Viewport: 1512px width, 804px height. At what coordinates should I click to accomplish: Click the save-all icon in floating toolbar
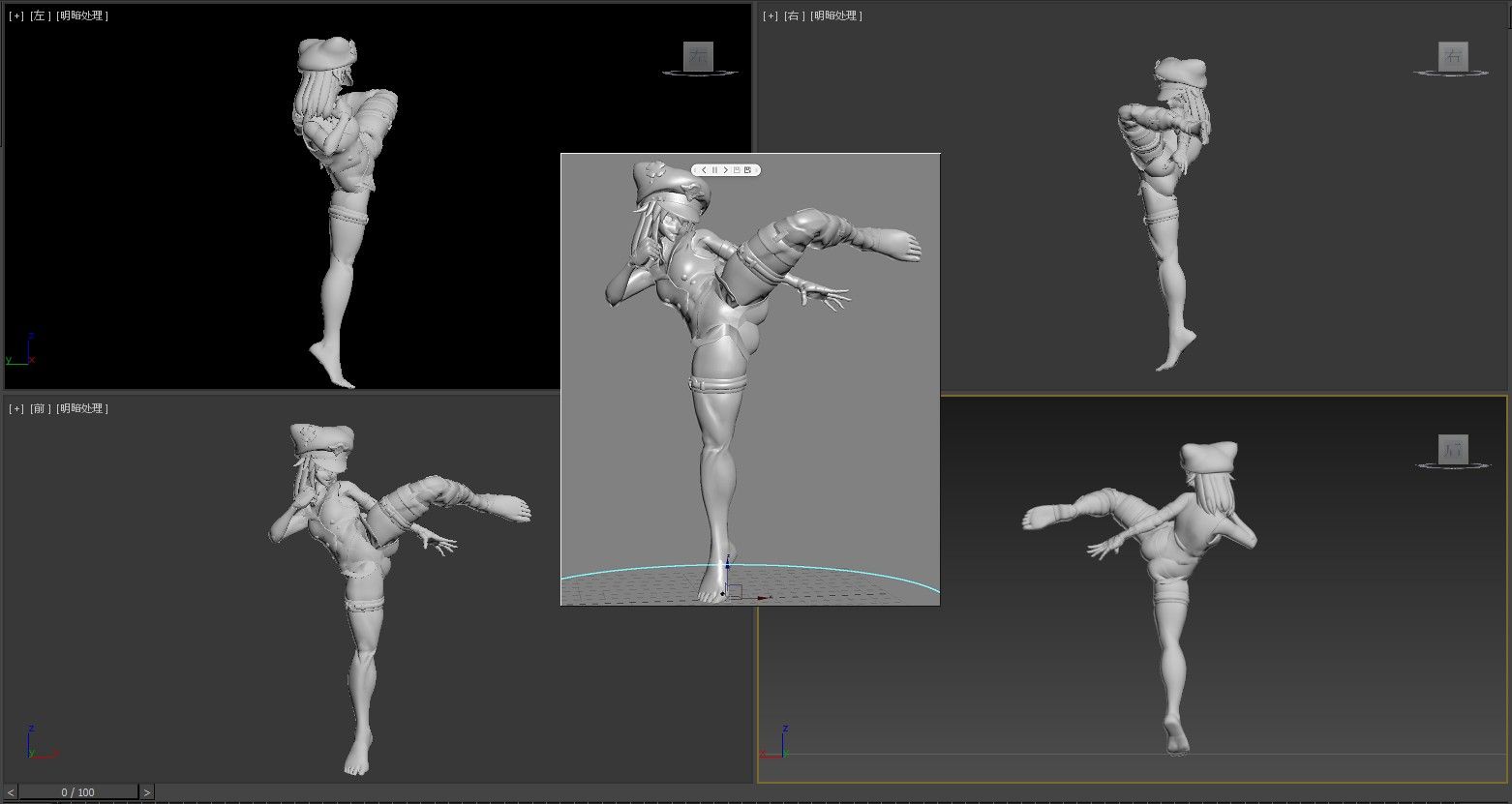click(x=747, y=170)
